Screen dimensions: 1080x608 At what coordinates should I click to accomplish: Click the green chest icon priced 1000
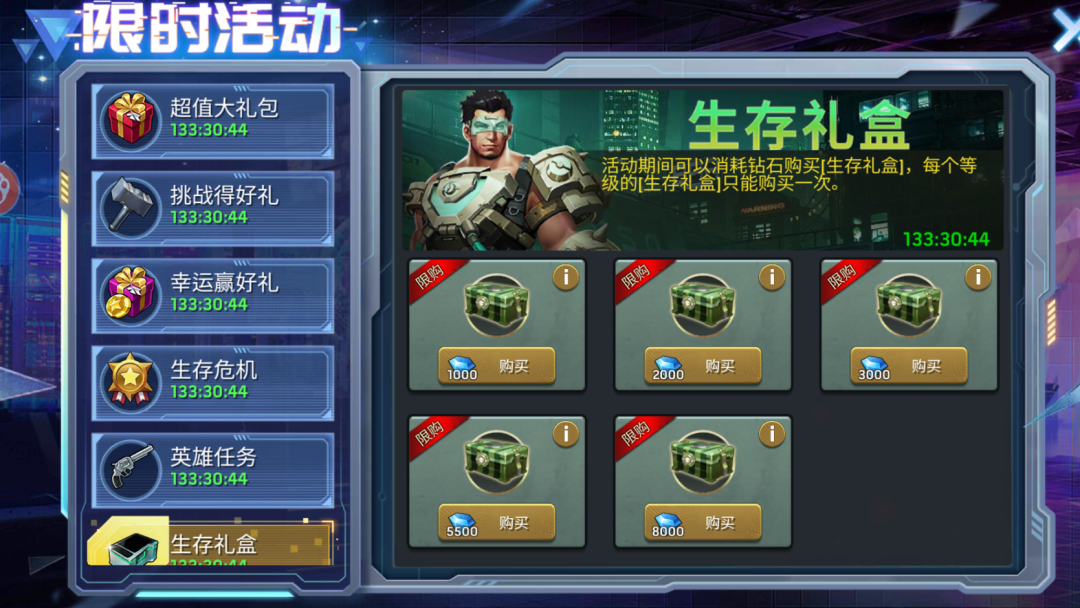(x=497, y=305)
